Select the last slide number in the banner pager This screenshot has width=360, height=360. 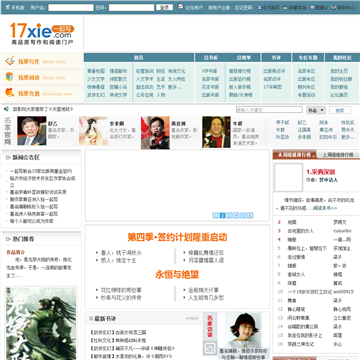pyautogui.click(x=250, y=215)
